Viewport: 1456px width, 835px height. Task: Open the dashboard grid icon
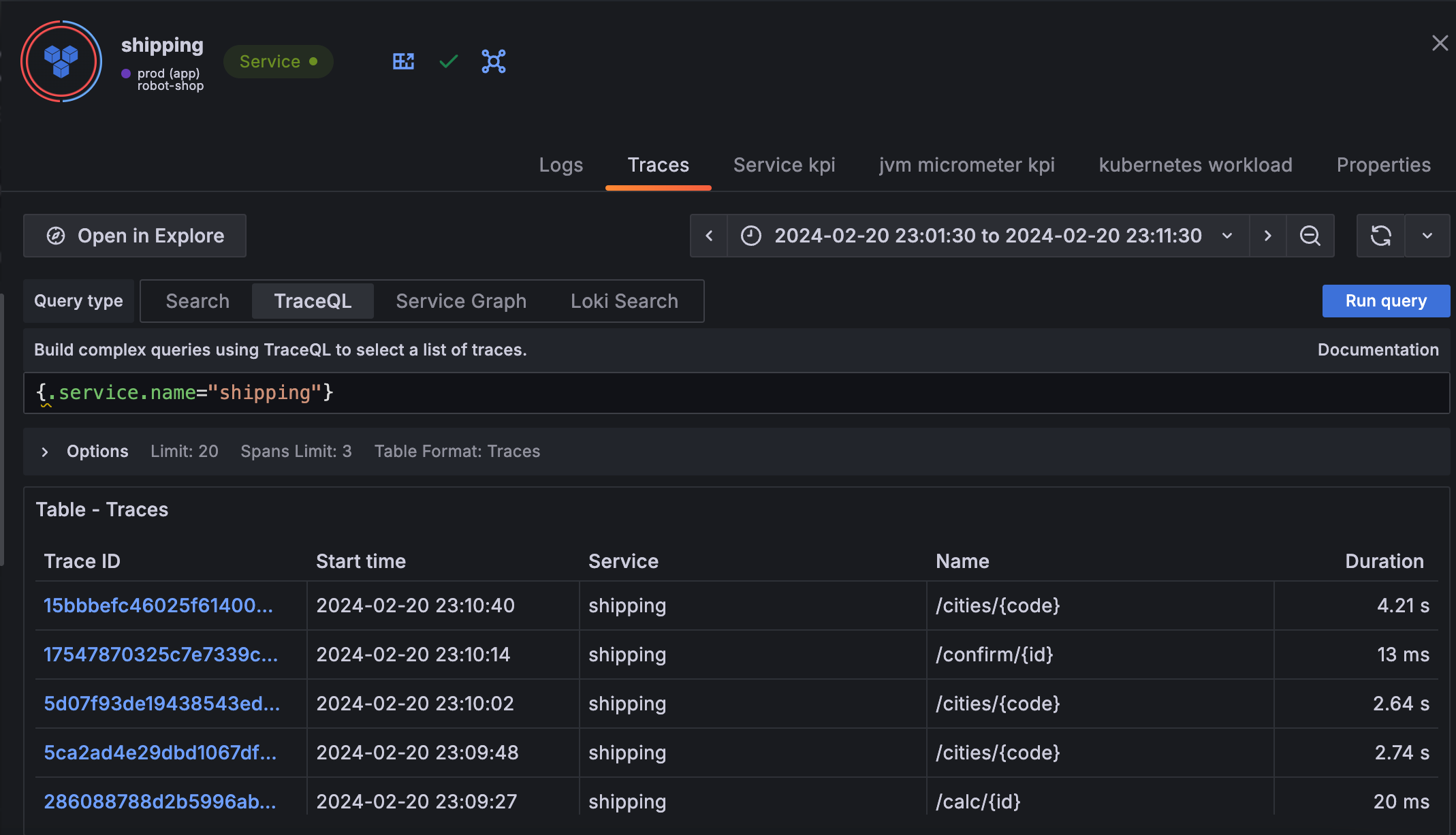point(403,61)
